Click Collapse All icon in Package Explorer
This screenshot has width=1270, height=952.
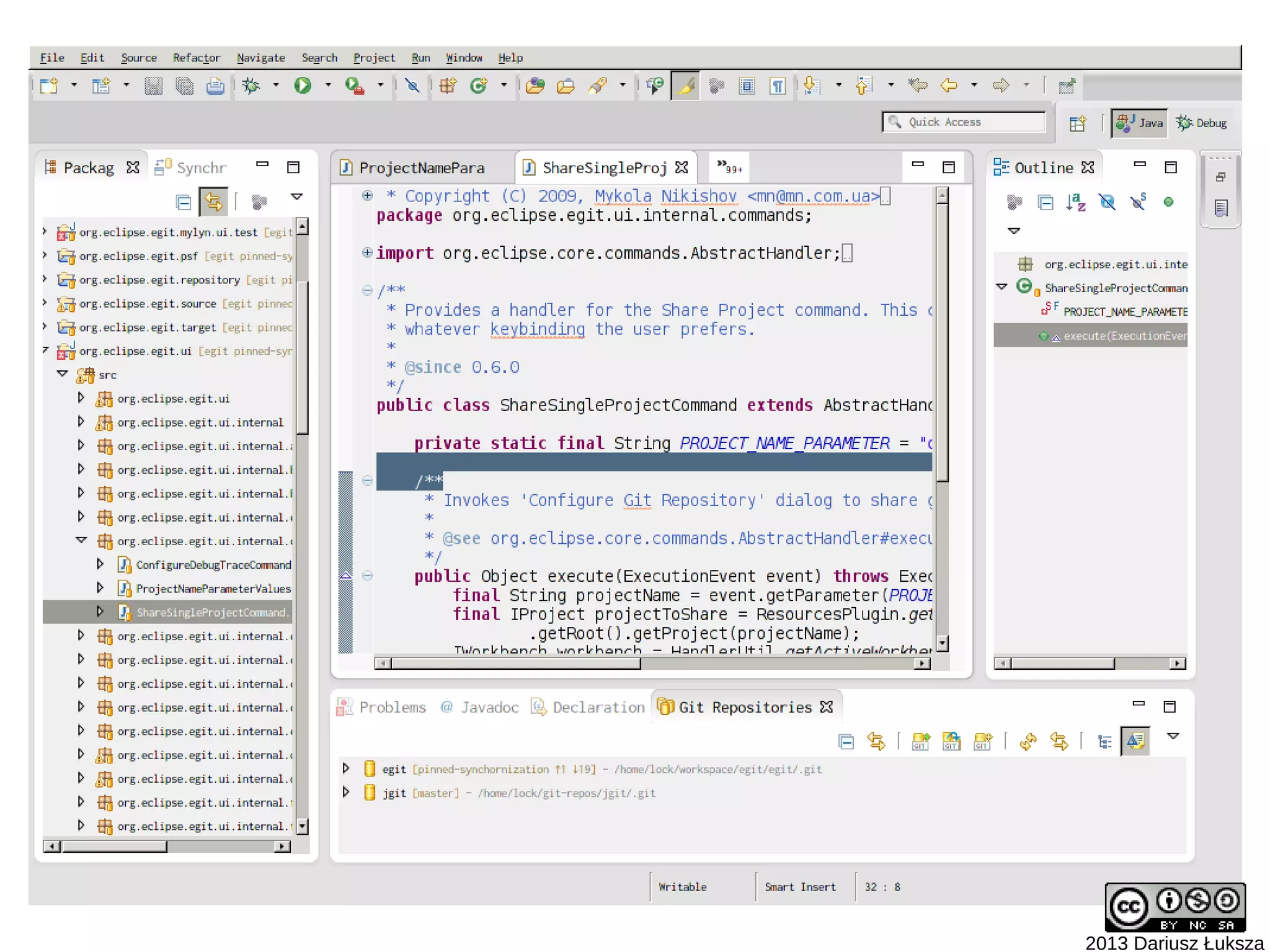pos(184,202)
